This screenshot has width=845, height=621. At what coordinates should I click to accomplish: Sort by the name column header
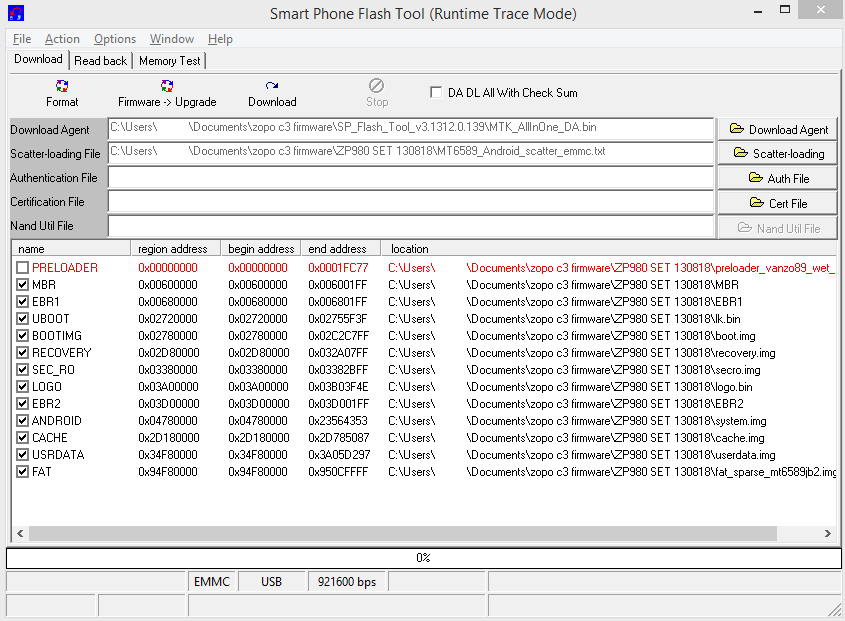click(71, 249)
